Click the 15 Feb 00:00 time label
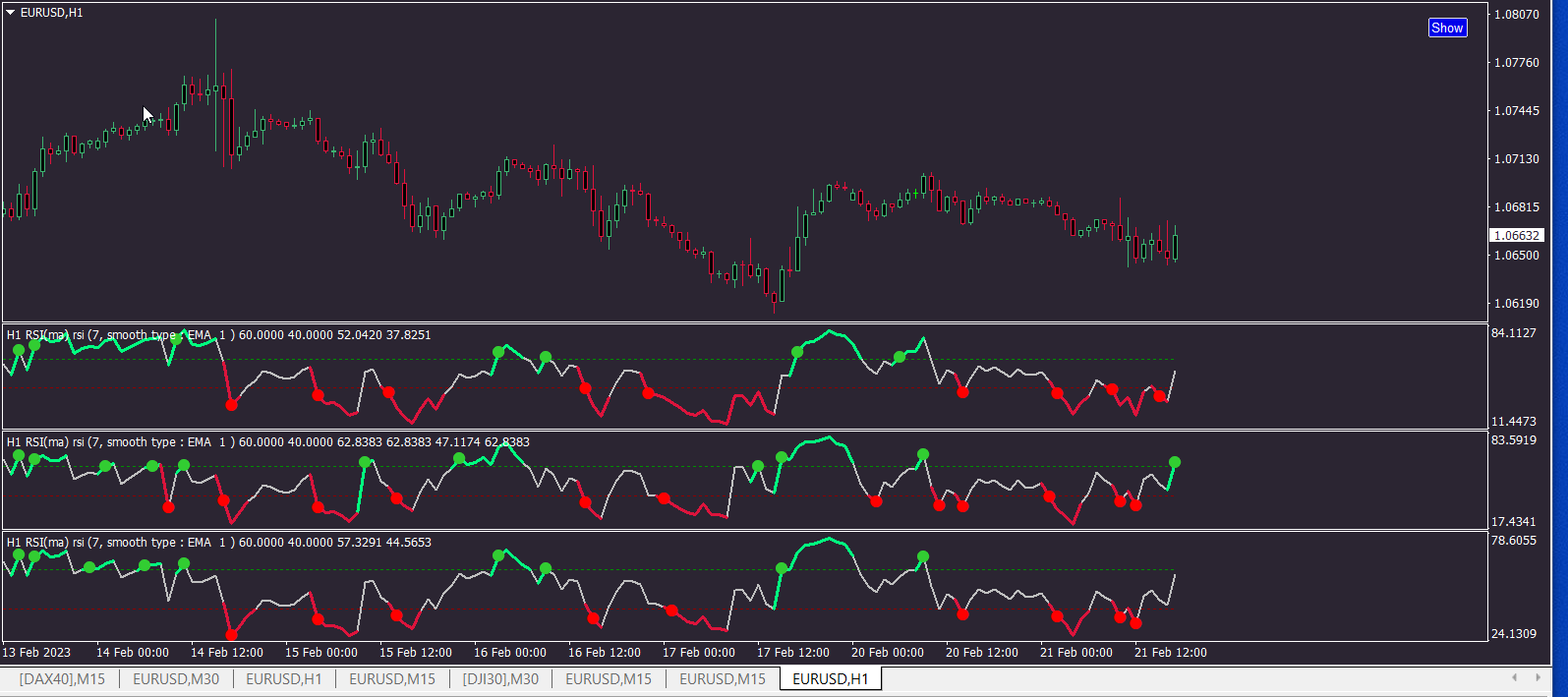 [x=321, y=653]
